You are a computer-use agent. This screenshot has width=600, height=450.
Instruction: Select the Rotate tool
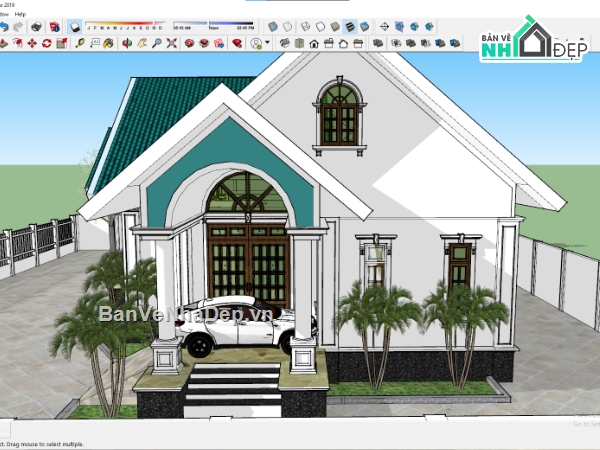(x=47, y=43)
